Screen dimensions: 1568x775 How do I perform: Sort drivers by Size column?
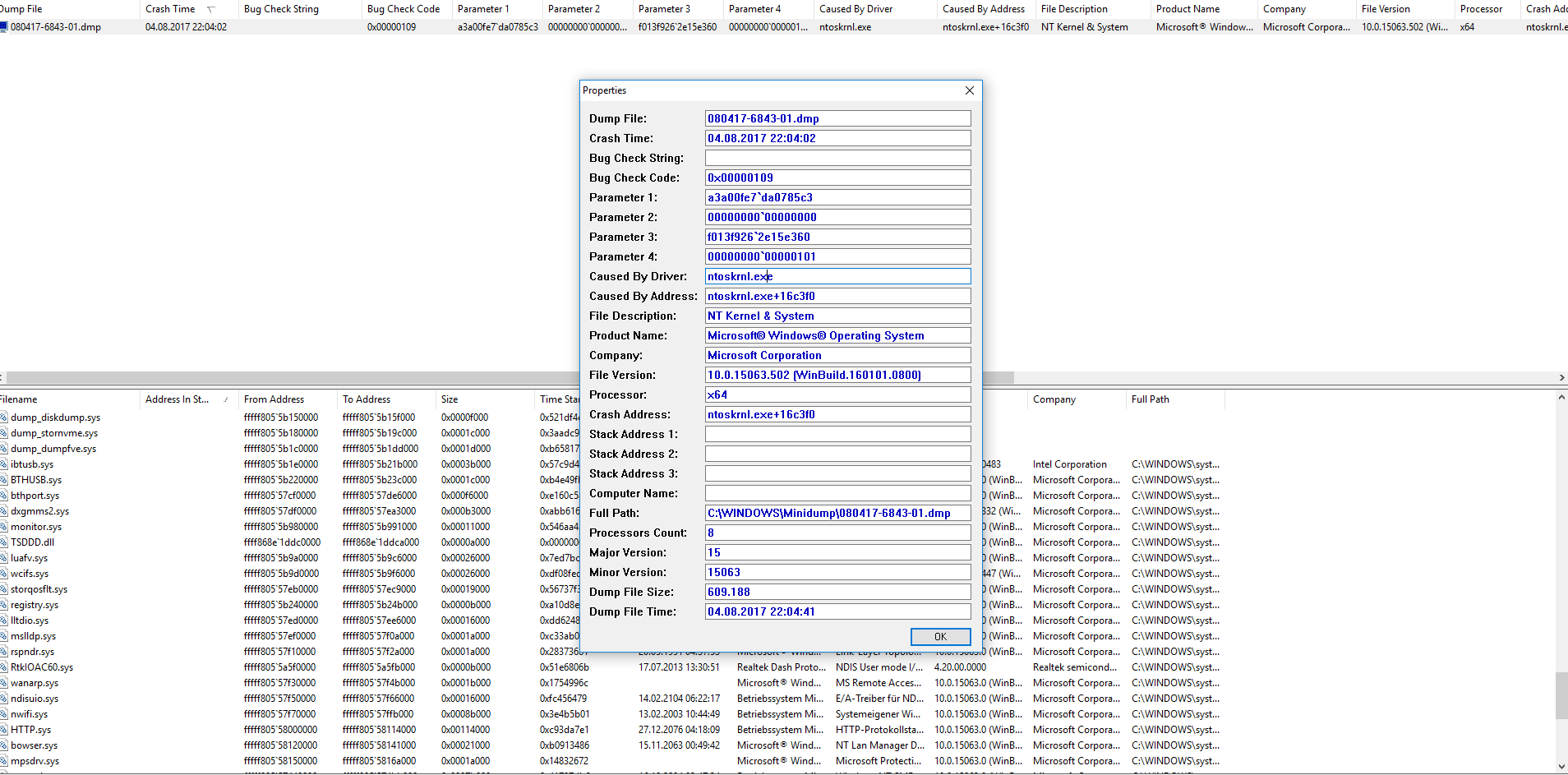[x=484, y=399]
